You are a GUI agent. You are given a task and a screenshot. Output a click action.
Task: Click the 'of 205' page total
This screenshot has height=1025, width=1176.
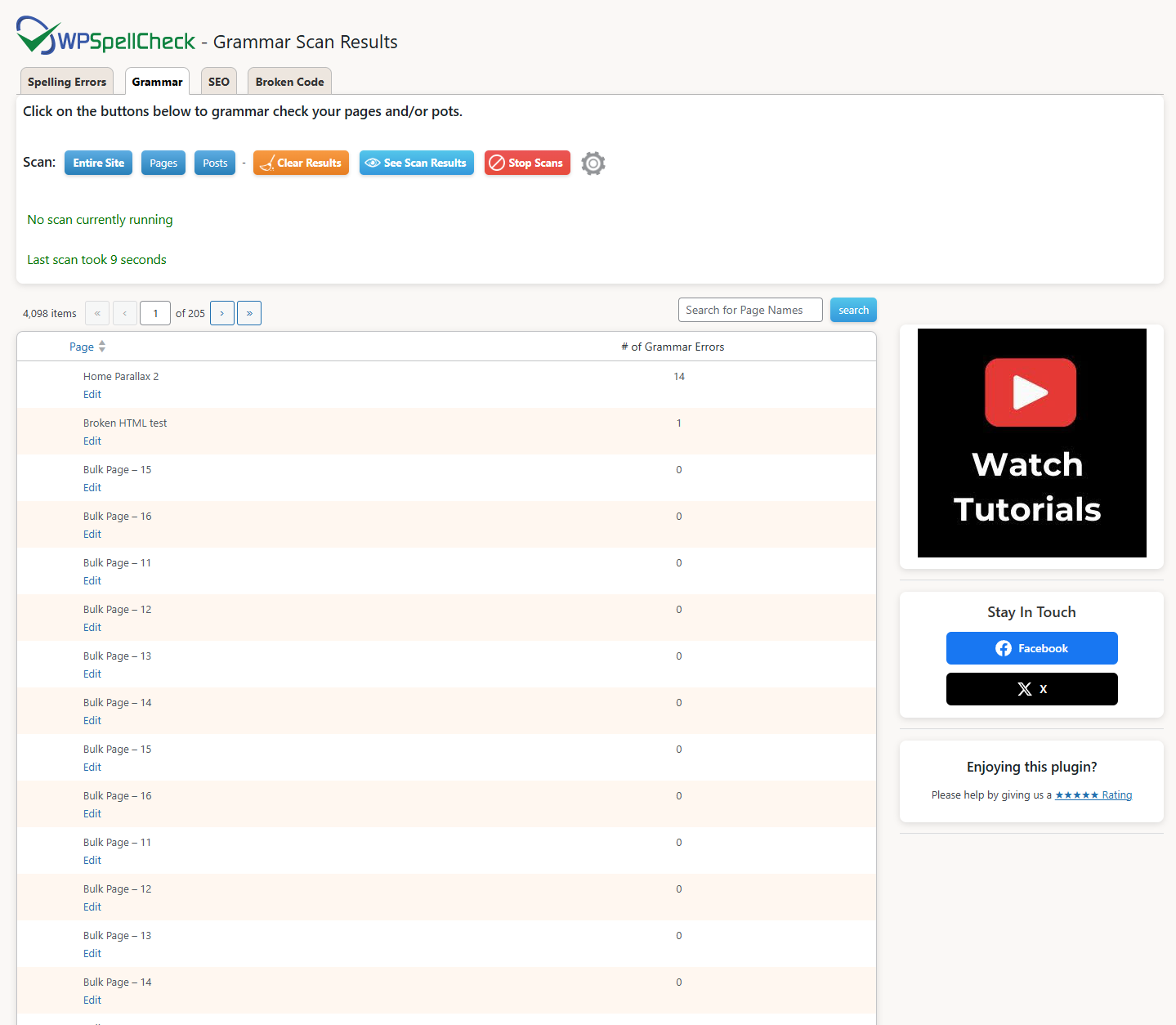click(190, 313)
